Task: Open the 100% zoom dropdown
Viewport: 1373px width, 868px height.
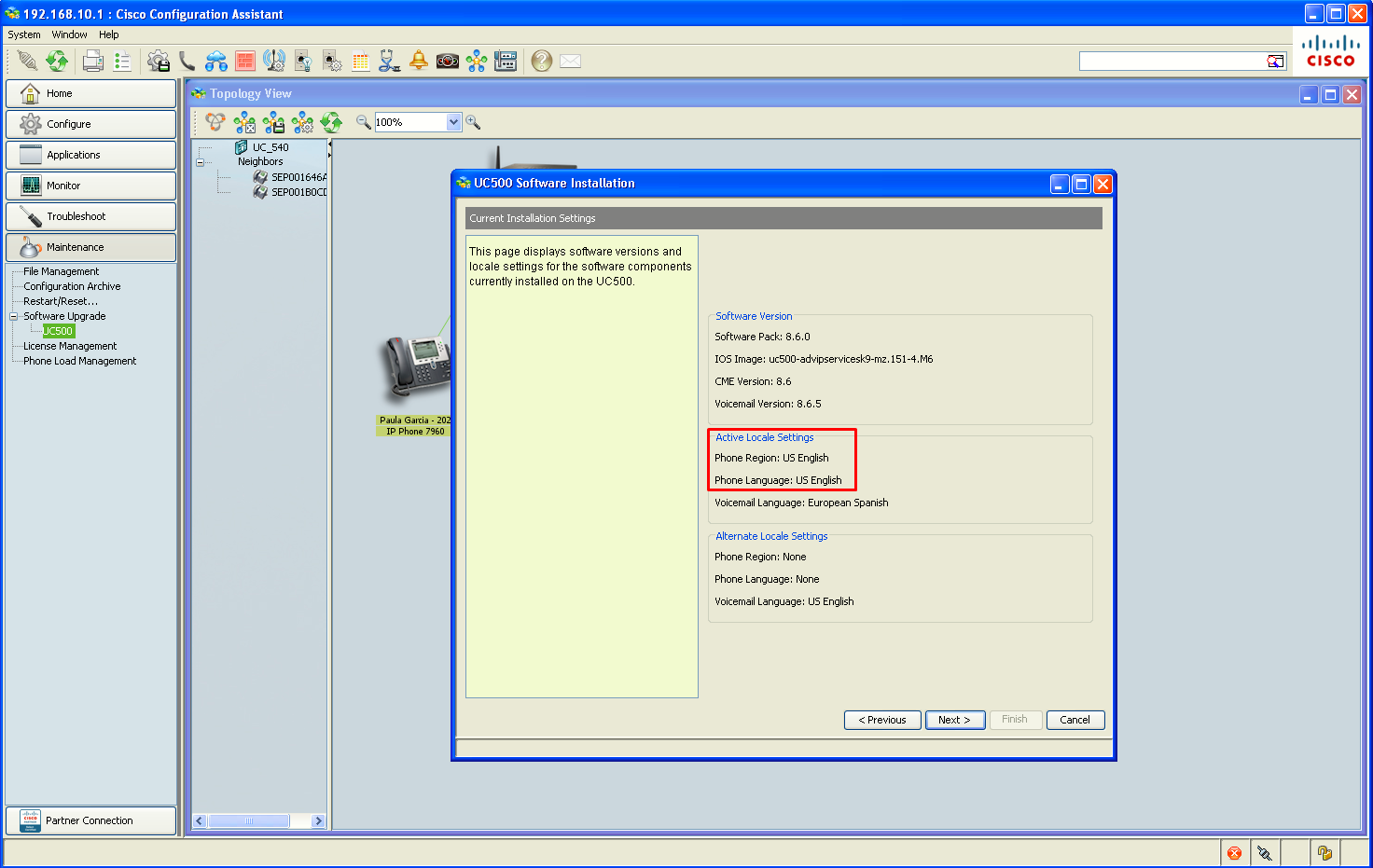Action: 454,122
